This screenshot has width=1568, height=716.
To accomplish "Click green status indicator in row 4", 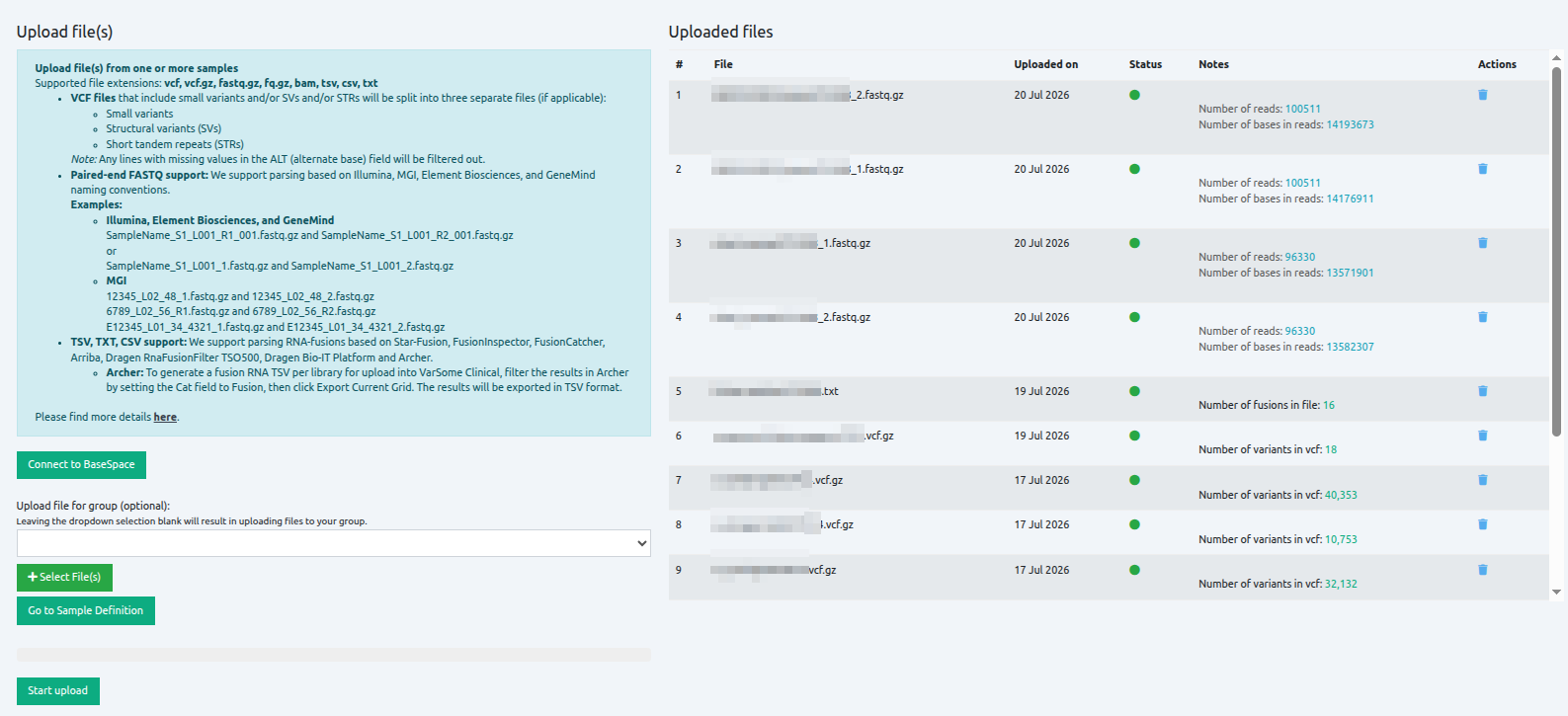I will (1134, 317).
